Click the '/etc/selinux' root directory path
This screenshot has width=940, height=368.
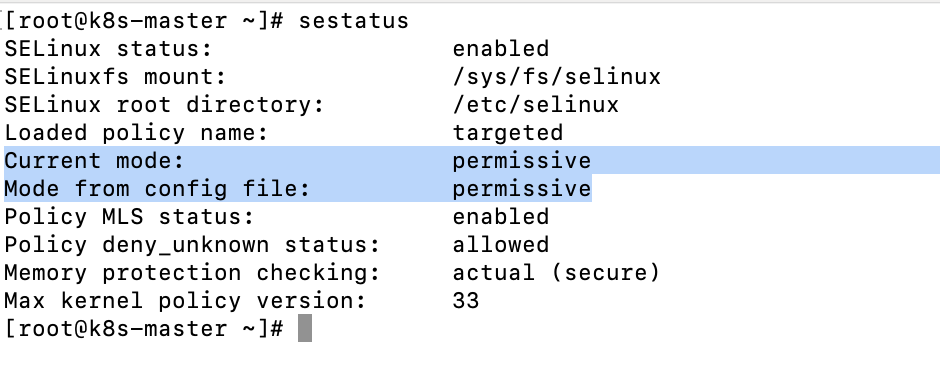click(x=535, y=105)
